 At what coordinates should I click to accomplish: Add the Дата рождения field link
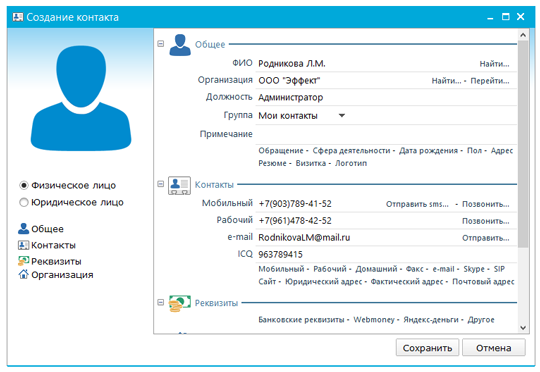(428, 151)
